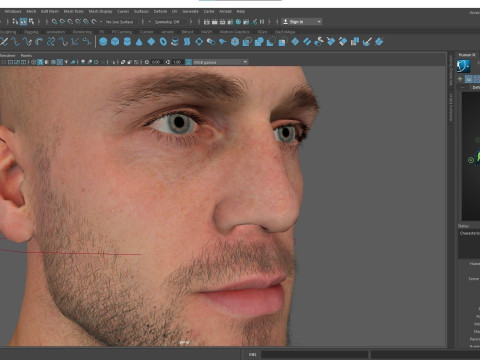The height and width of the screenshot is (360, 480).
Task: Click the snap to points magnet icon
Action: 70,22
